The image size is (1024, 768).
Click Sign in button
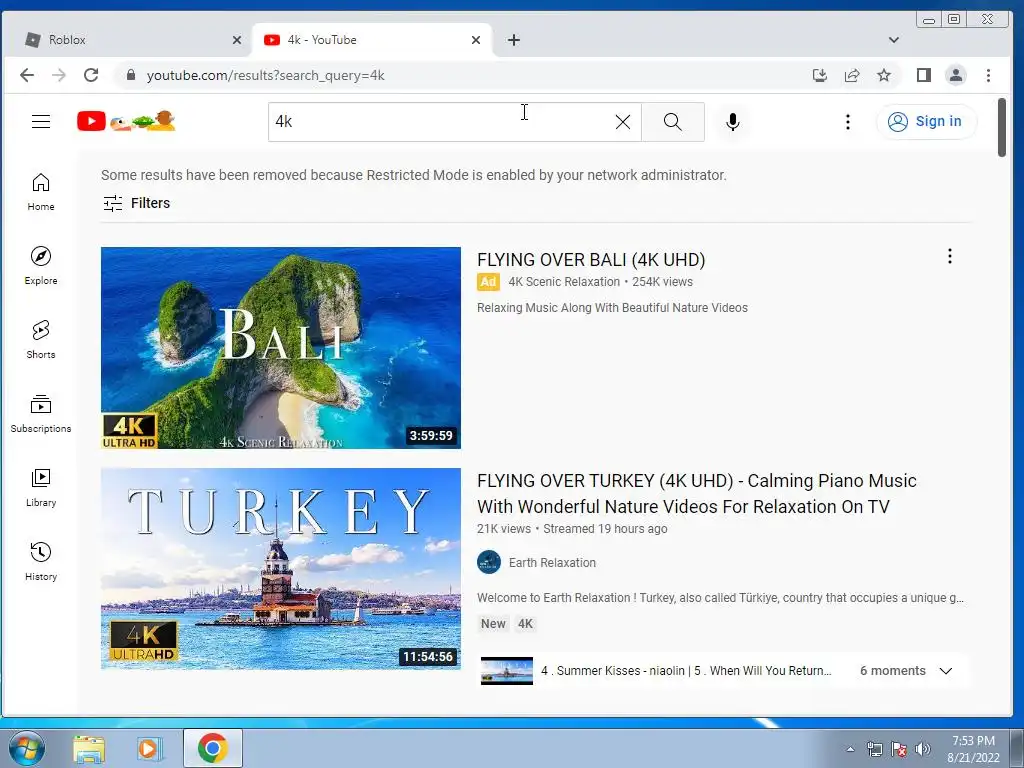926,121
